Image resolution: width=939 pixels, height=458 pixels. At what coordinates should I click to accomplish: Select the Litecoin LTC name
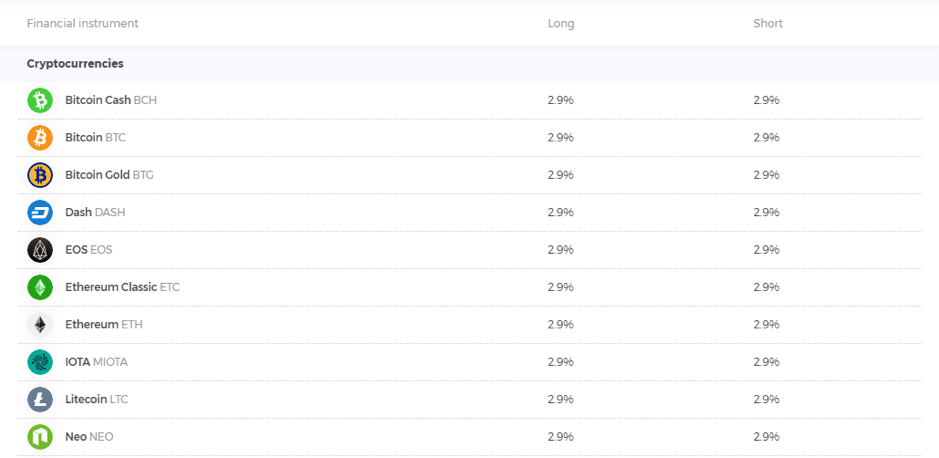(x=96, y=399)
